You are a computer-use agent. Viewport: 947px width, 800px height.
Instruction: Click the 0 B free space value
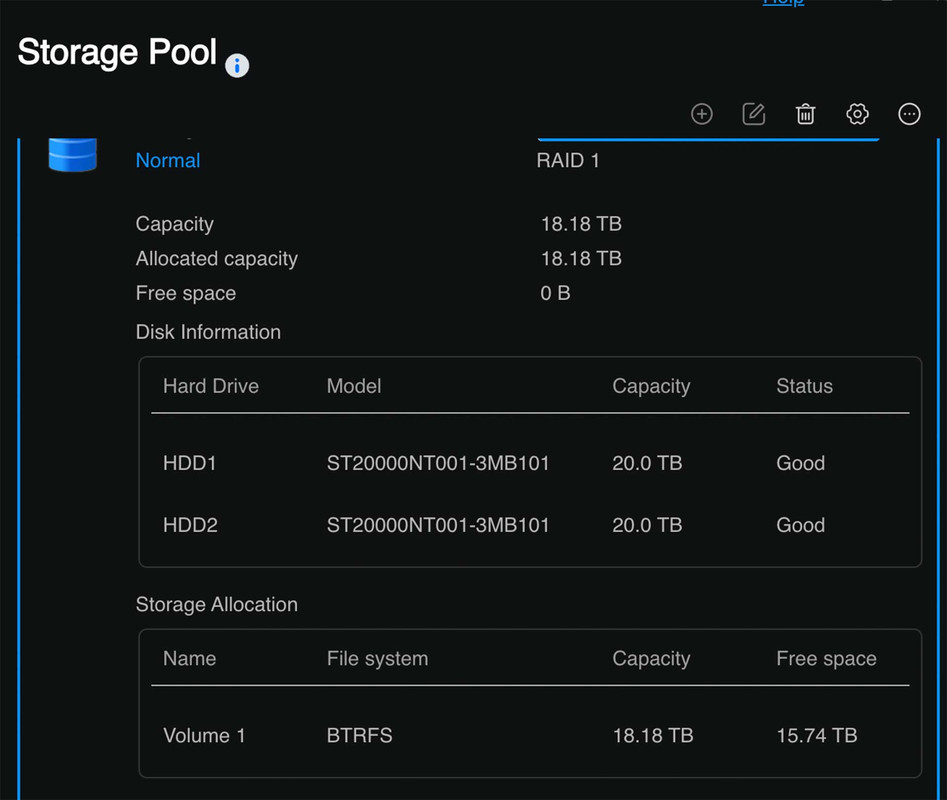pos(555,293)
